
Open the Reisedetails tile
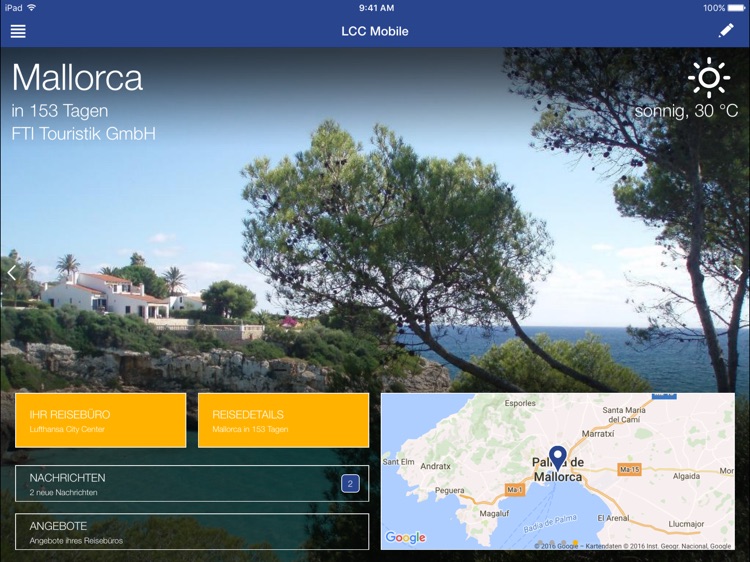pyautogui.click(x=283, y=420)
